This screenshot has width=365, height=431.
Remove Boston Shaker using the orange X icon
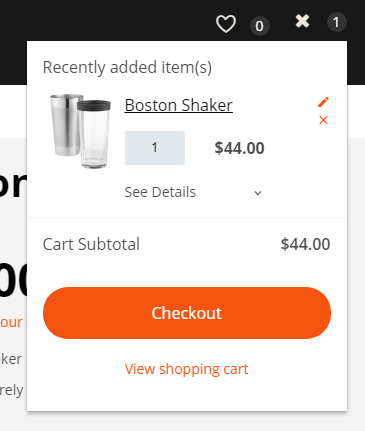pyautogui.click(x=323, y=120)
